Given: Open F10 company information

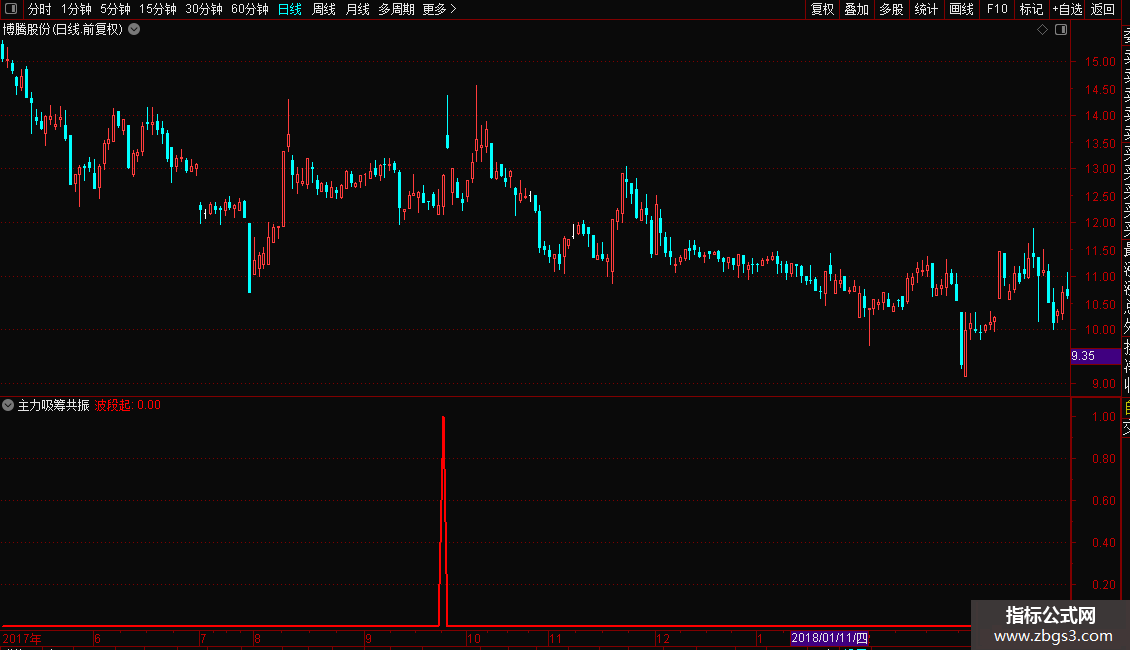Looking at the screenshot, I should [997, 9].
